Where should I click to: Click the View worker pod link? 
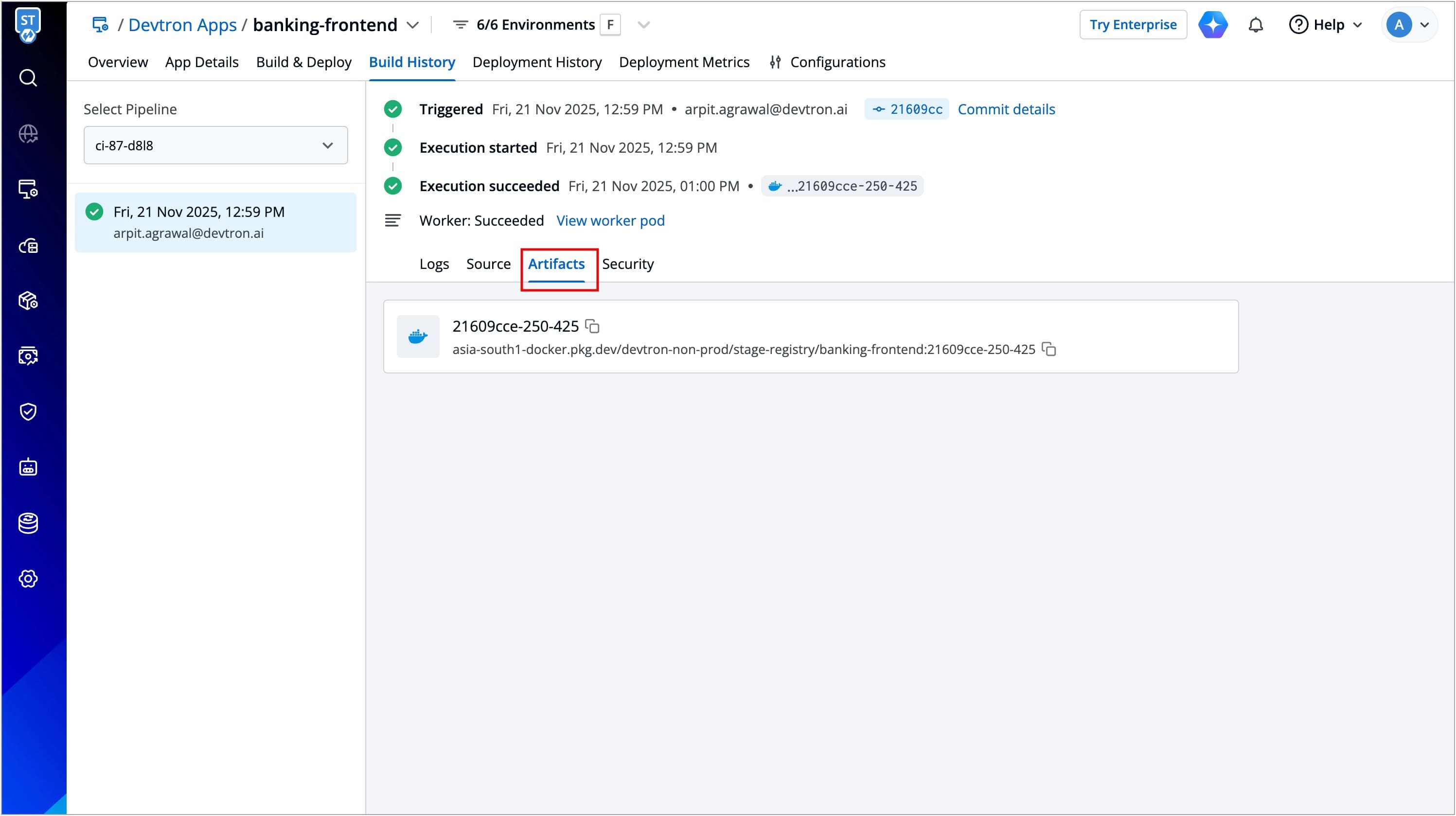pos(610,220)
